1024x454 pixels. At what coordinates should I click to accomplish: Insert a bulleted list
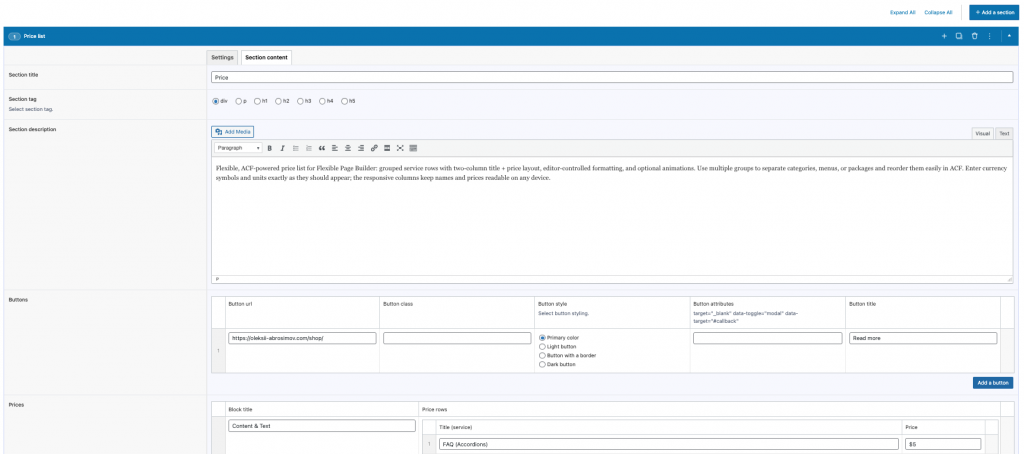pos(296,148)
